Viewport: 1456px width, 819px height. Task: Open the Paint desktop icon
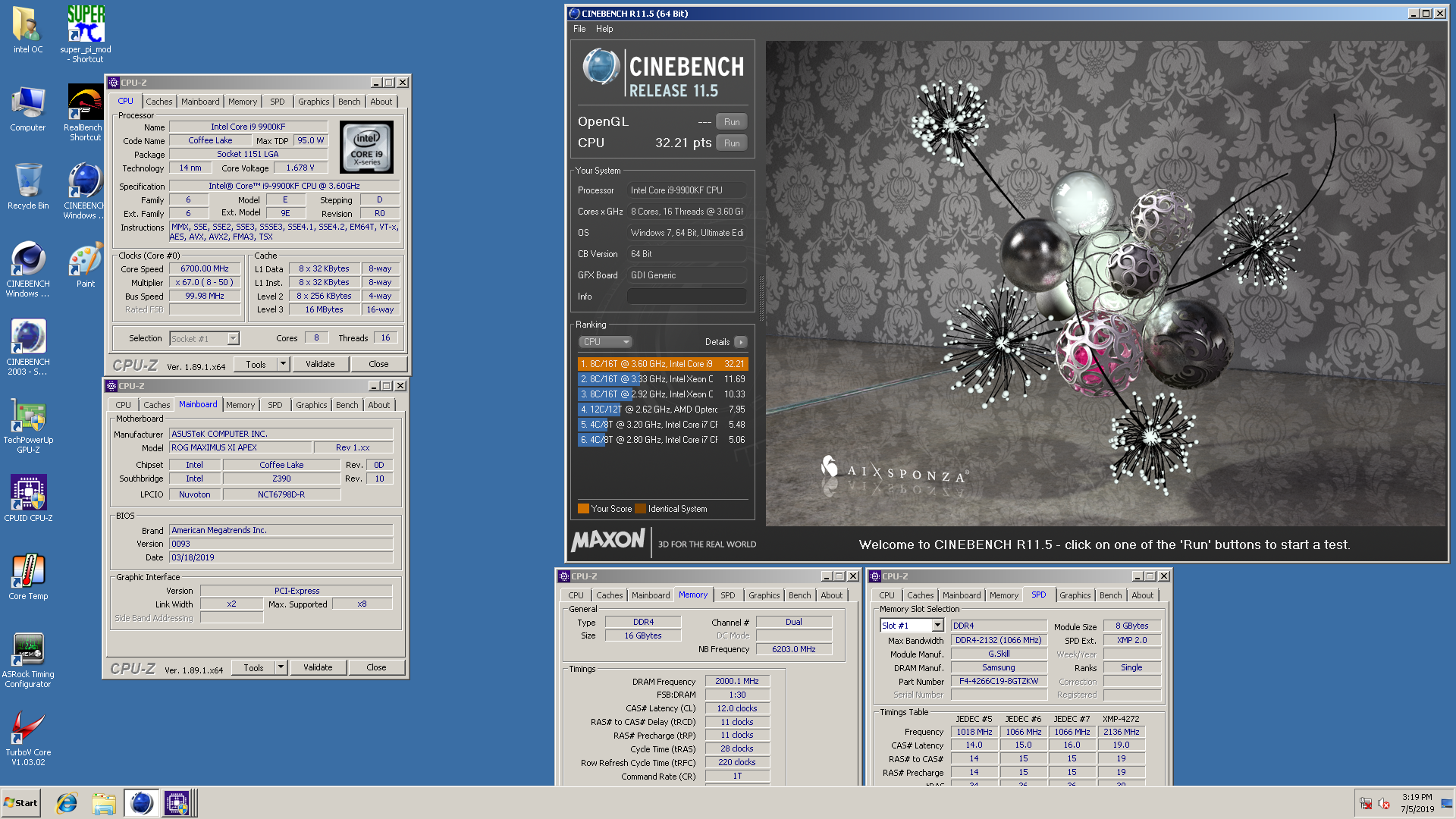86,264
